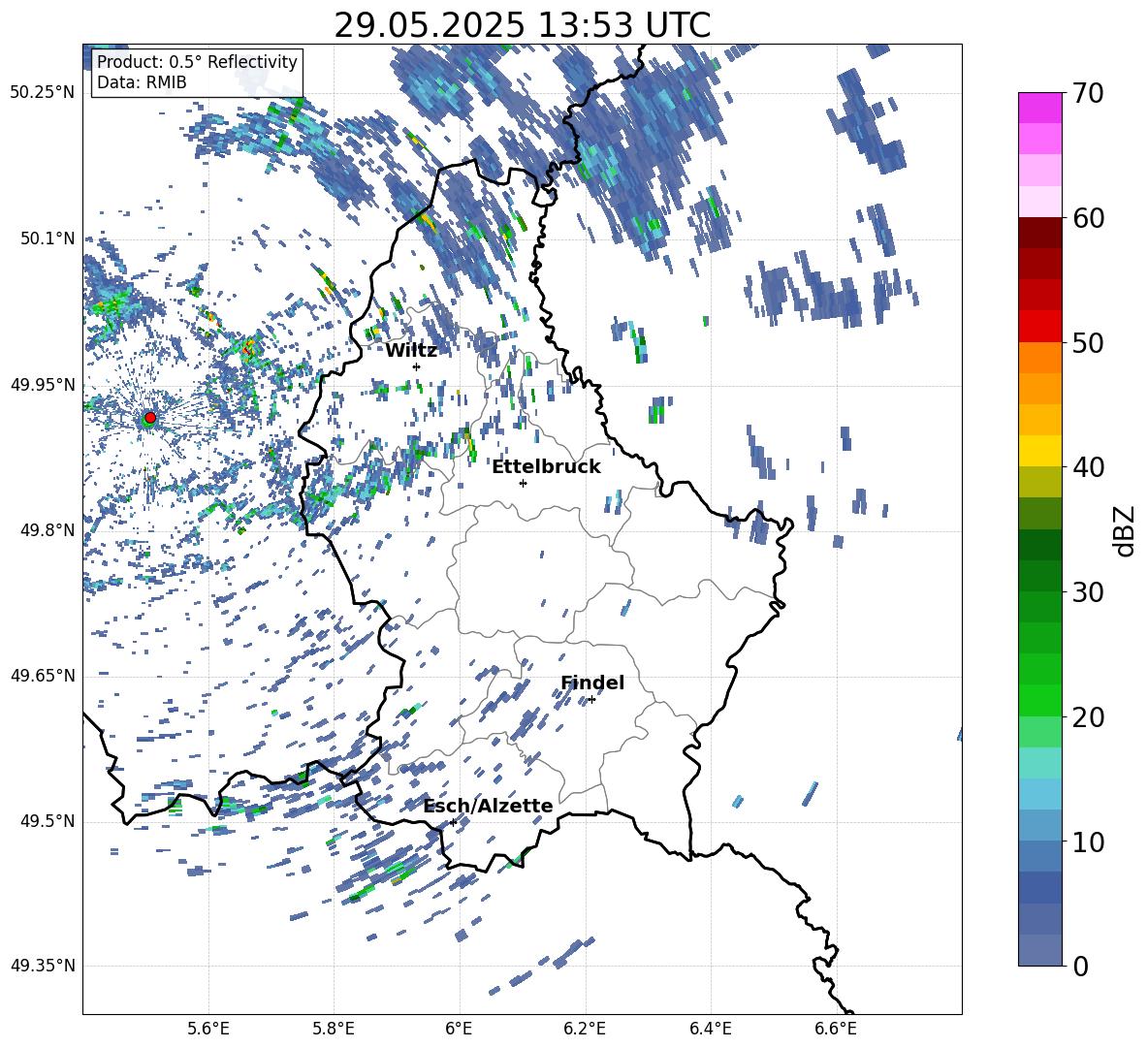Click the red radar site marker
1148x1048 pixels.
pos(150,417)
